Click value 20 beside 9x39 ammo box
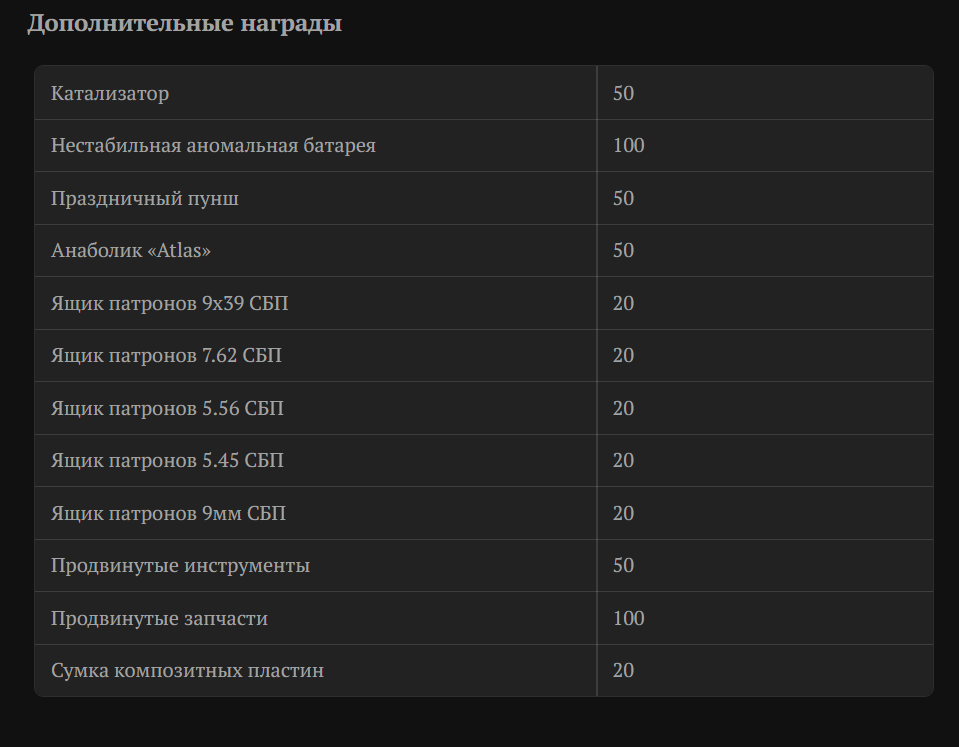Screen dimensions: 959x747 (x=623, y=303)
